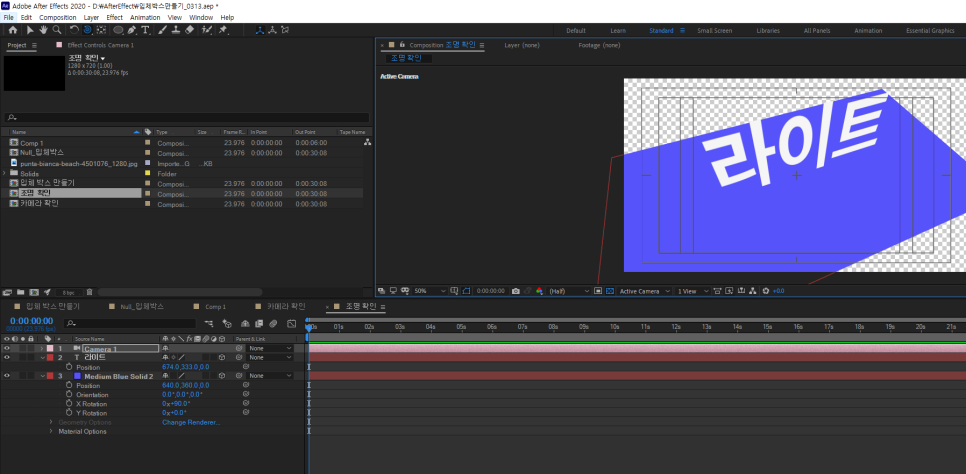966x474 pixels.
Task: Click the Home icon in the toolbar
Action: coord(12,30)
